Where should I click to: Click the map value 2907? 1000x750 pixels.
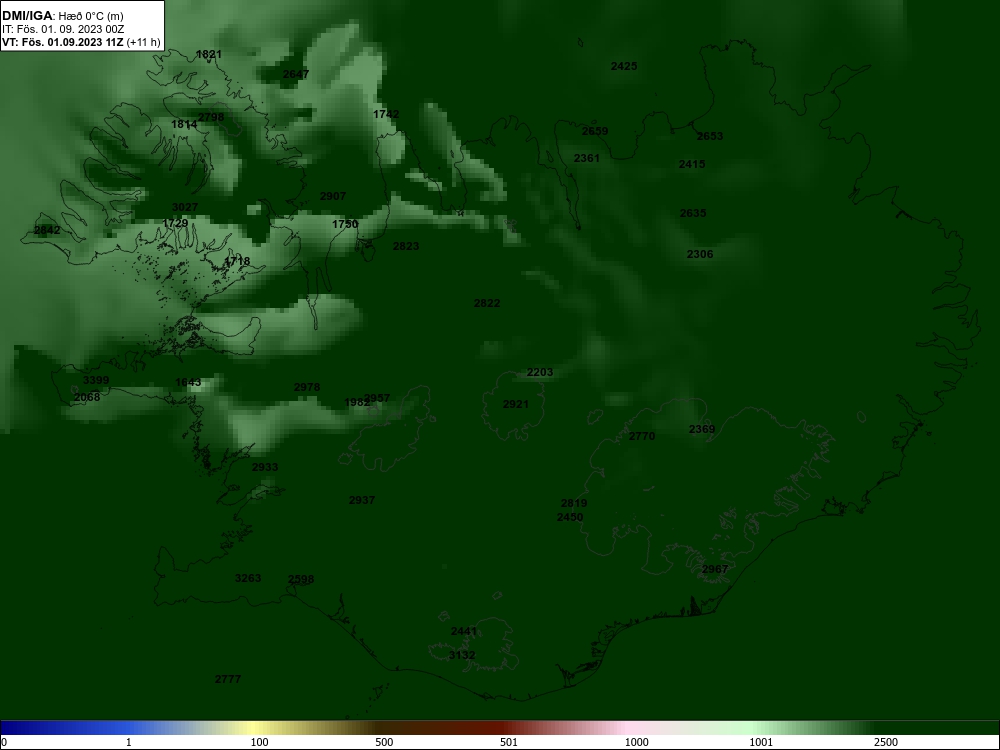[x=333, y=196]
